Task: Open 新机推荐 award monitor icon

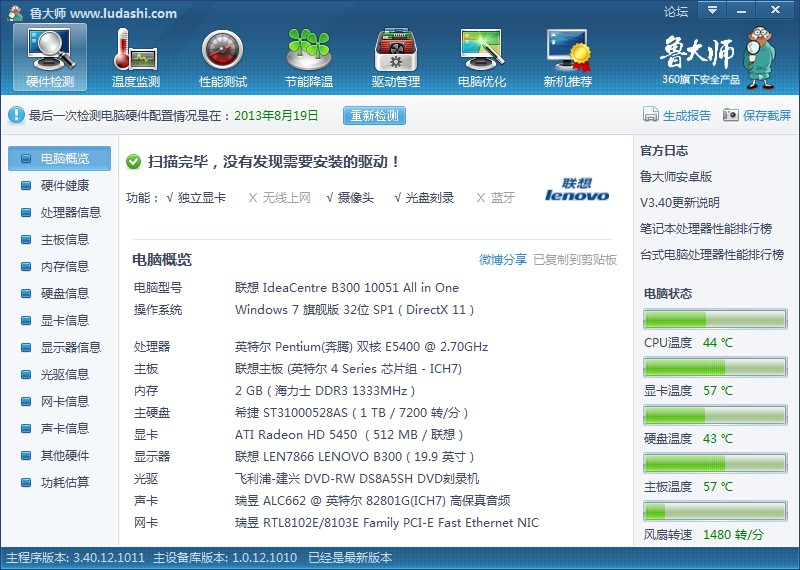Action: pyautogui.click(x=568, y=57)
